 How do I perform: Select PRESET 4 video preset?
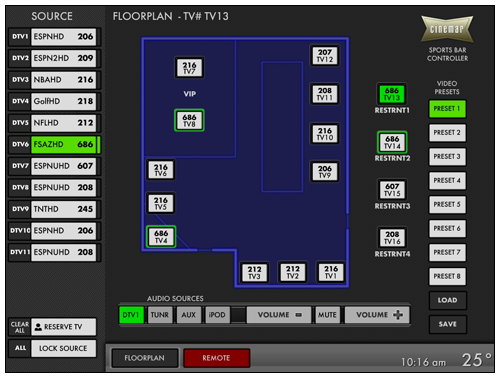click(x=447, y=180)
